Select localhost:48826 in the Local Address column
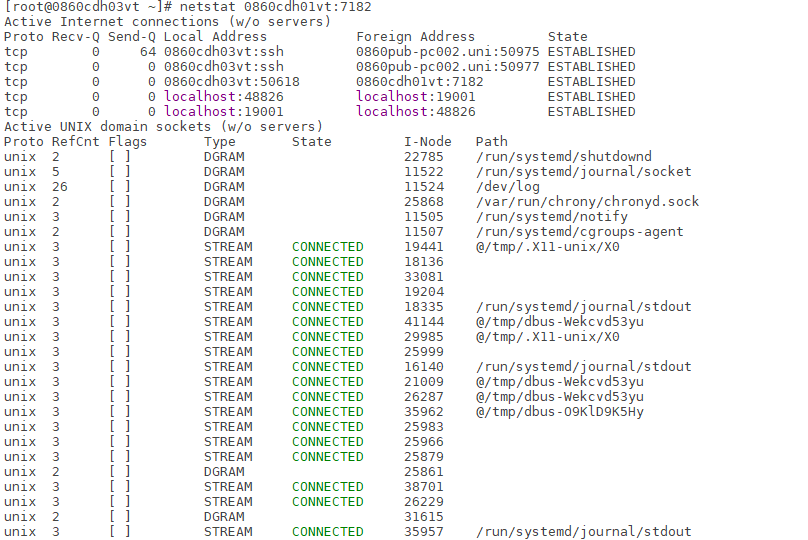Viewport: 808px width, 540px height. tap(224, 97)
